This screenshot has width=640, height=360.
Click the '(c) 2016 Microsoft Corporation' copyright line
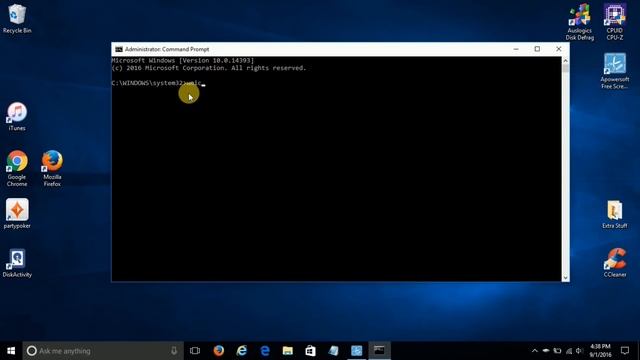coord(209,68)
